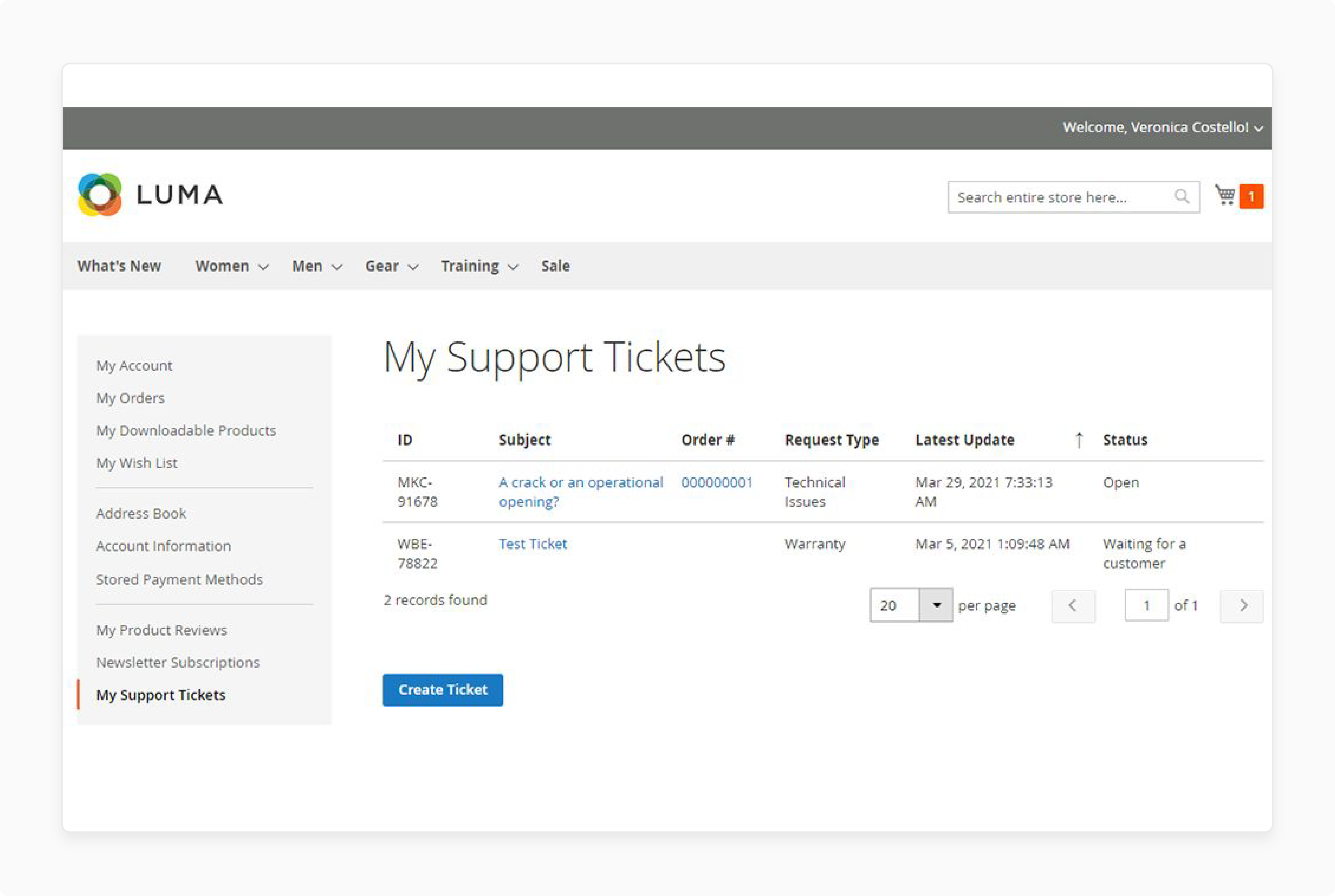Click the Latest Update column header
Viewport: 1335px width, 896px height.
[965, 440]
